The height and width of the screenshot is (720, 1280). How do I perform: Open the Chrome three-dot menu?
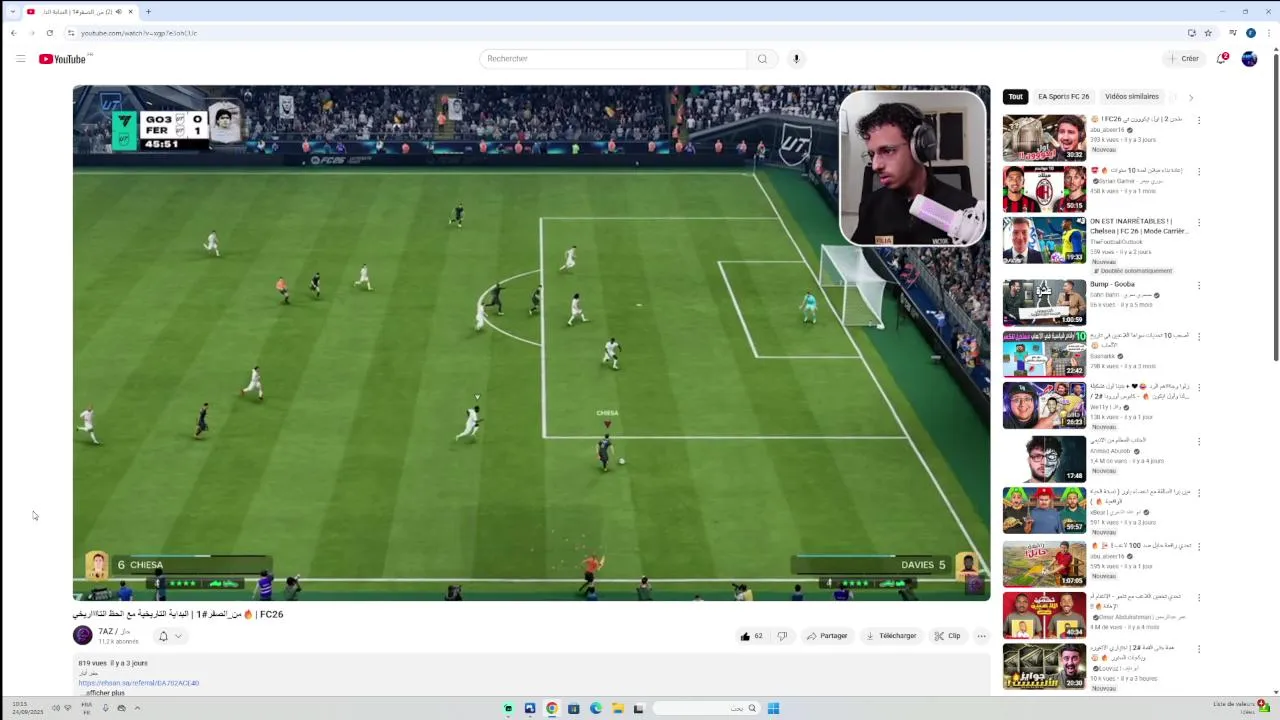(x=1269, y=33)
